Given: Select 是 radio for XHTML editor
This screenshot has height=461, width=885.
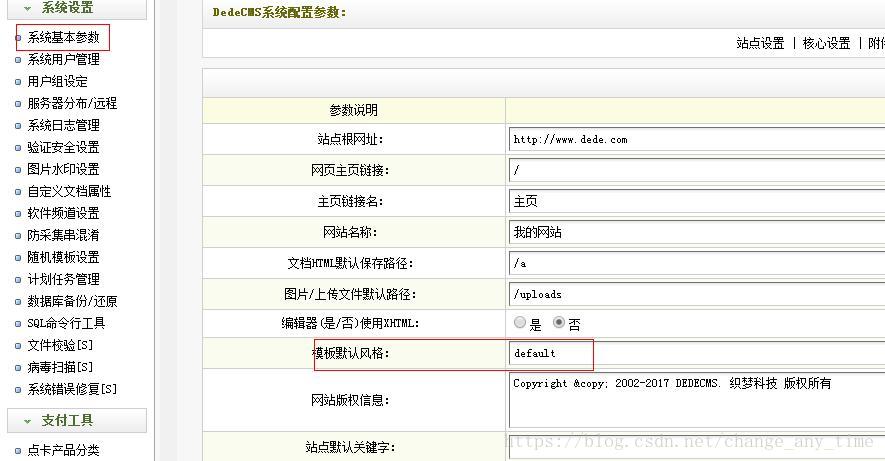Looking at the screenshot, I should coord(520,322).
